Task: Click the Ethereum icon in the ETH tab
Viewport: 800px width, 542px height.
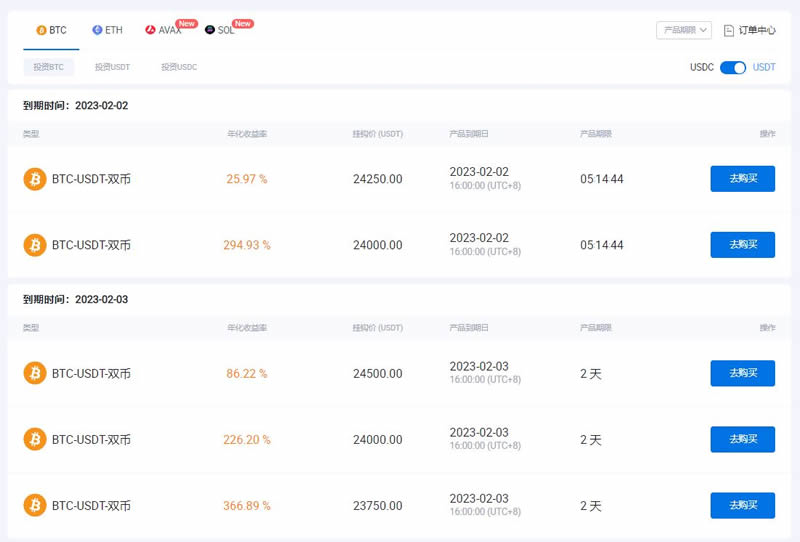Action: 97,30
